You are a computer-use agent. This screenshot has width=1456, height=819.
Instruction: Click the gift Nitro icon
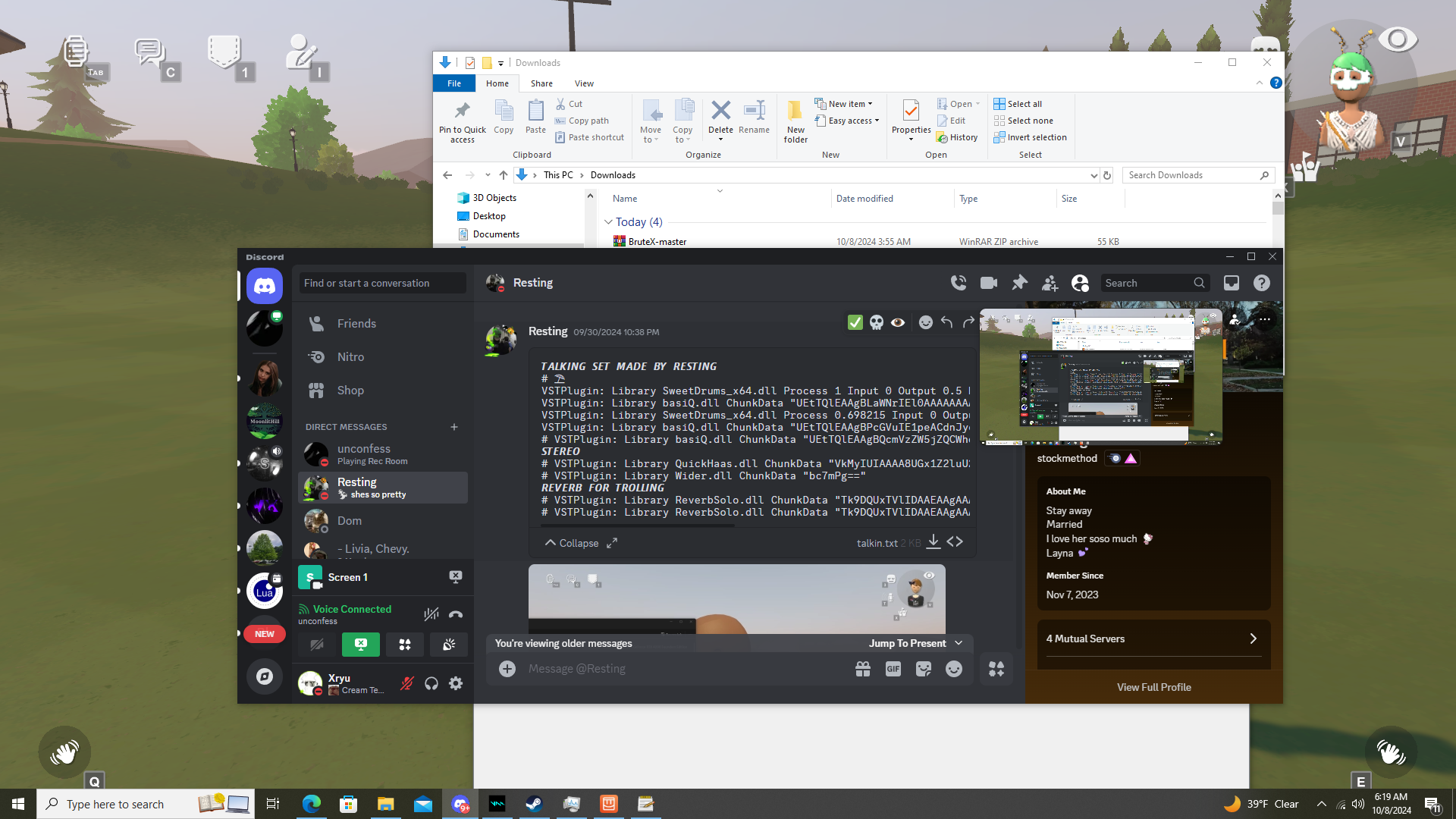pyautogui.click(x=863, y=669)
